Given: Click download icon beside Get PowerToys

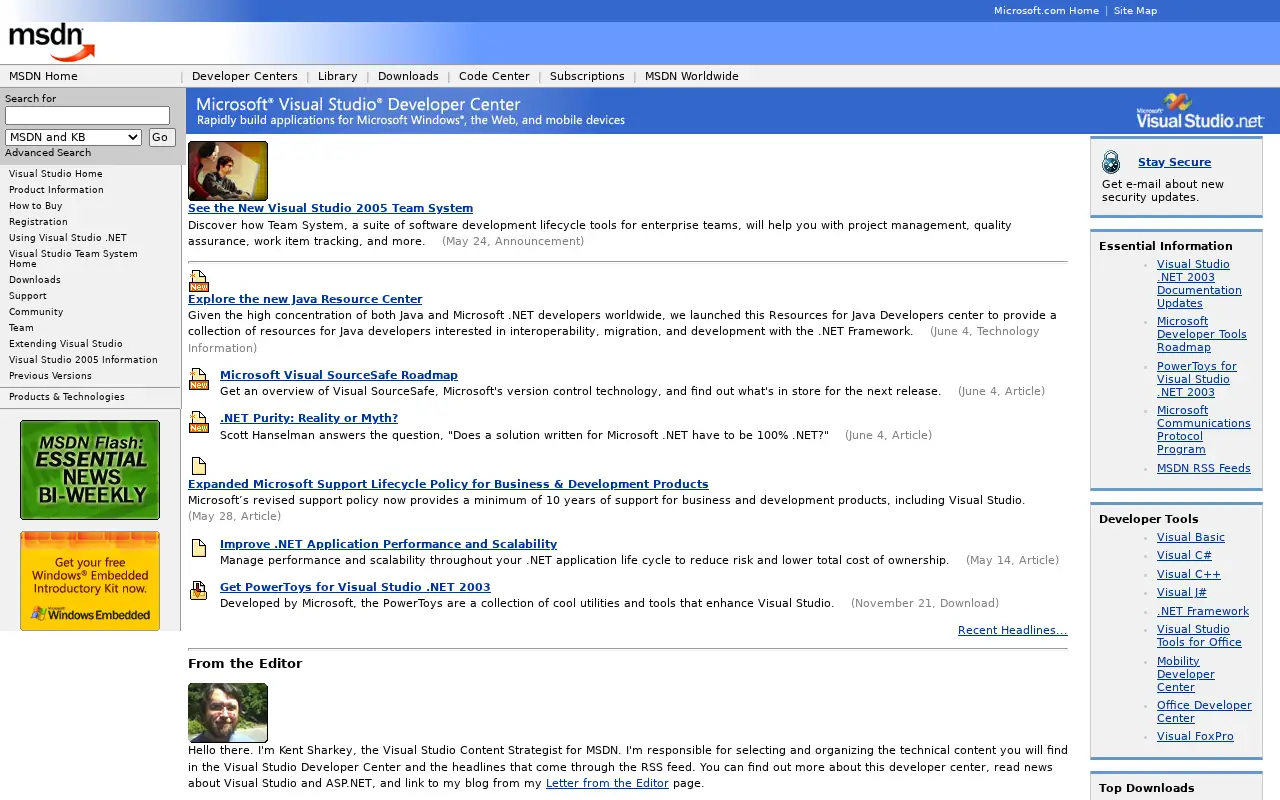Looking at the screenshot, I should [x=199, y=591].
